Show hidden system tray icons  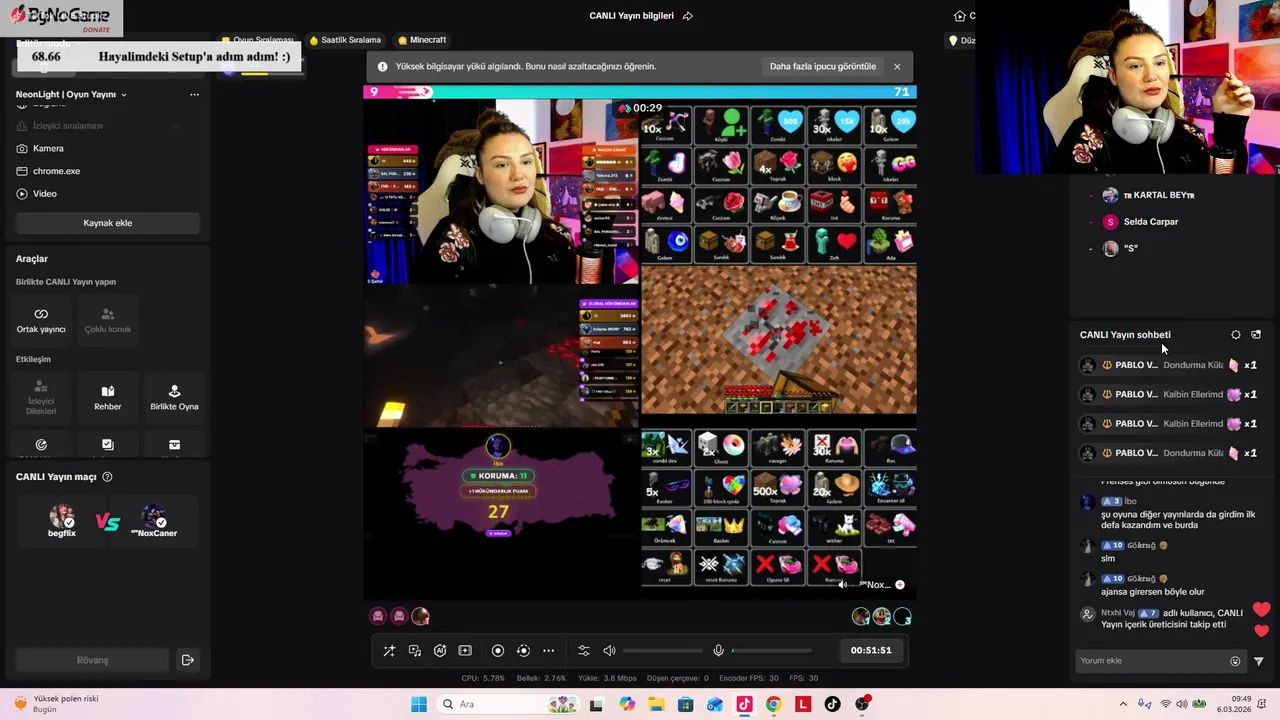[x=1123, y=704]
